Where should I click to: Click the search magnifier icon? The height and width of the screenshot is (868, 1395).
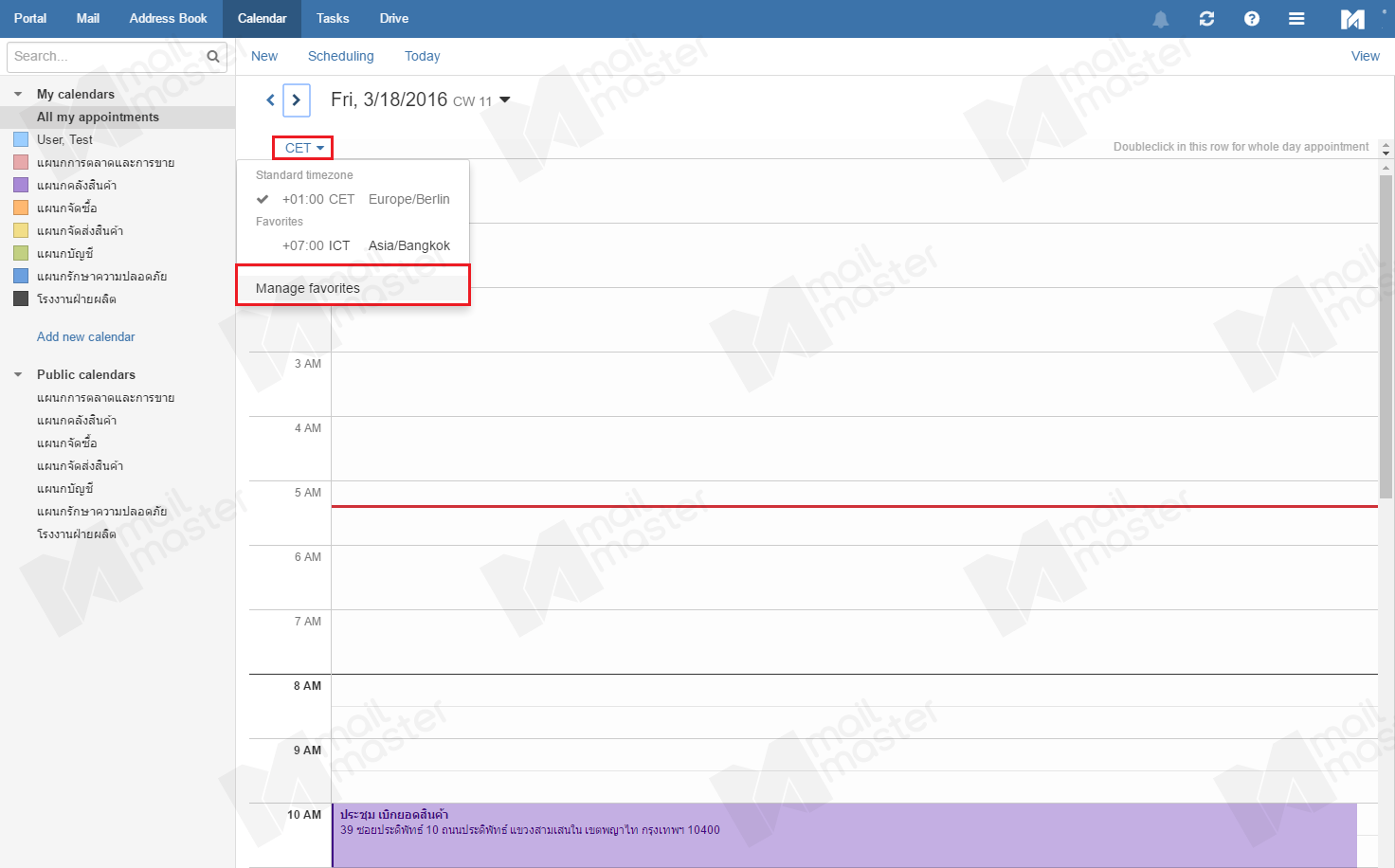(213, 57)
